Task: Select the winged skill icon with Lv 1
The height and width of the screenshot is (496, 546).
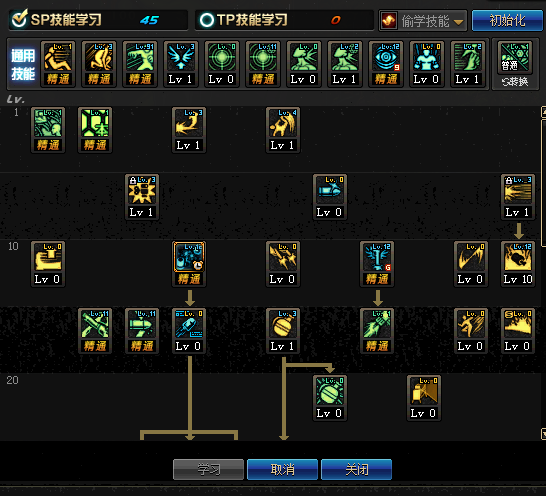Action: coord(181,64)
